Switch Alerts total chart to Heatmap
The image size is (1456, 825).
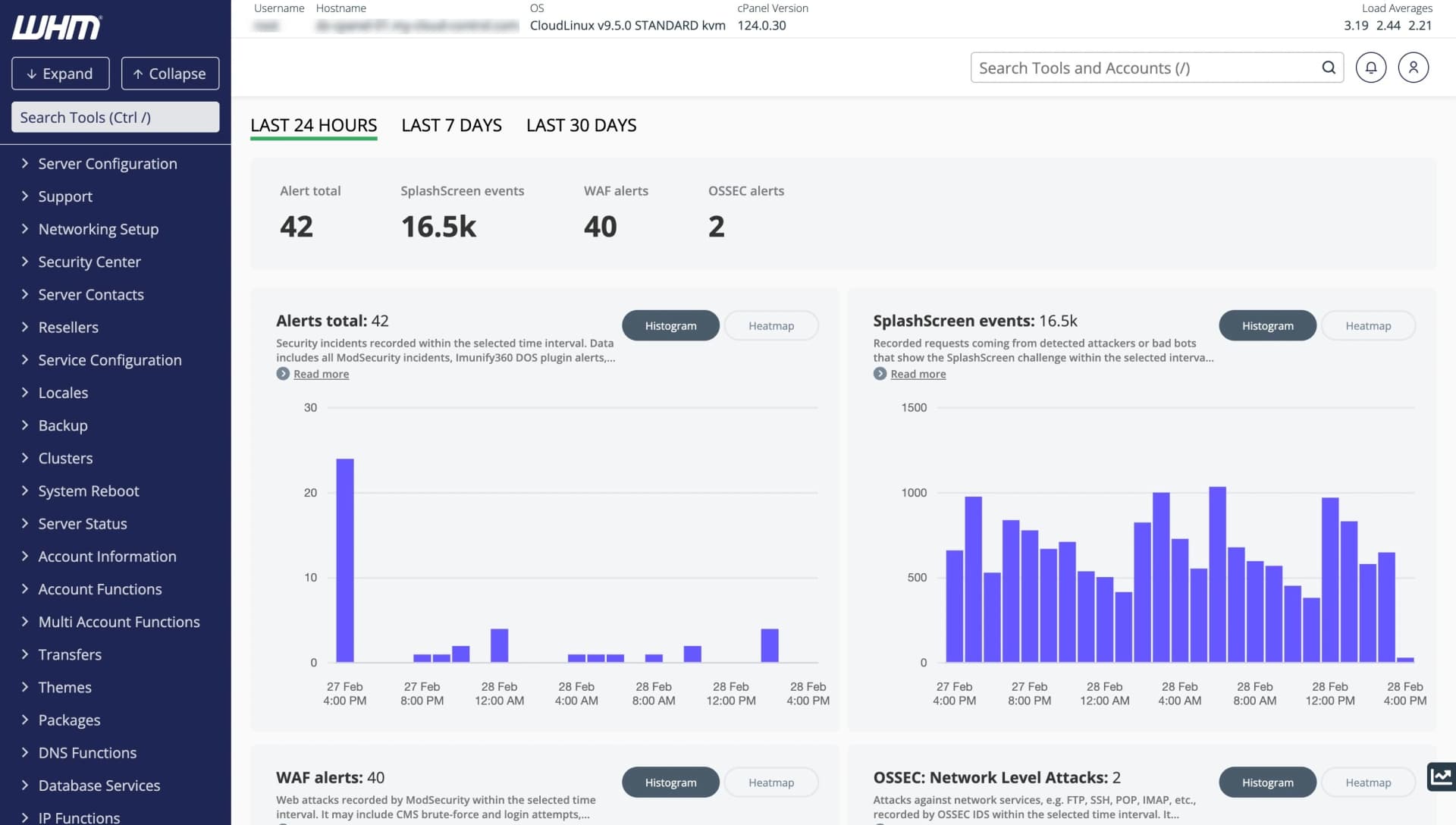pos(770,326)
